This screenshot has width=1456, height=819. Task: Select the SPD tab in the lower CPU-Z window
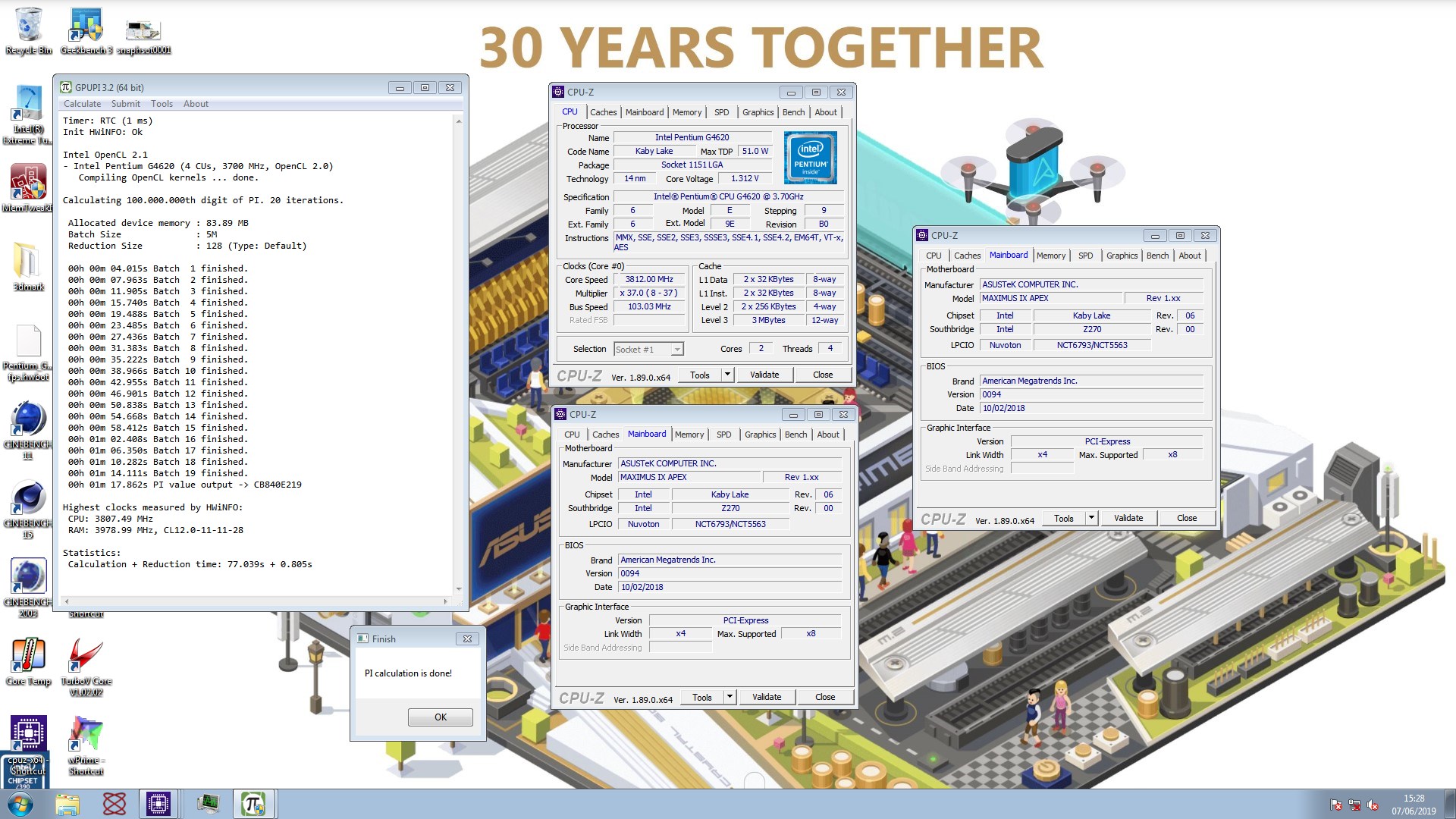pyautogui.click(x=724, y=435)
